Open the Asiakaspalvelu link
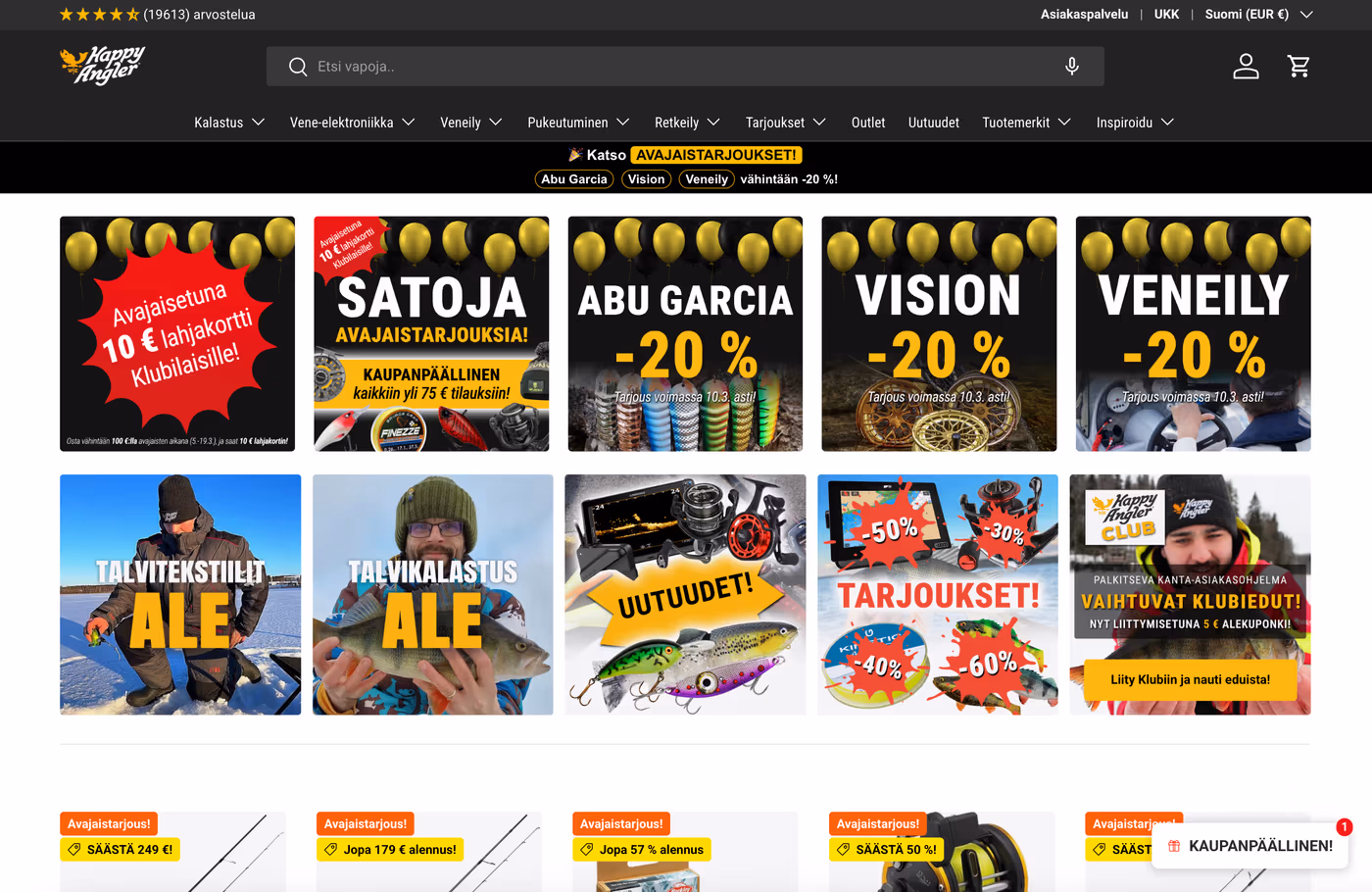 [x=1084, y=15]
